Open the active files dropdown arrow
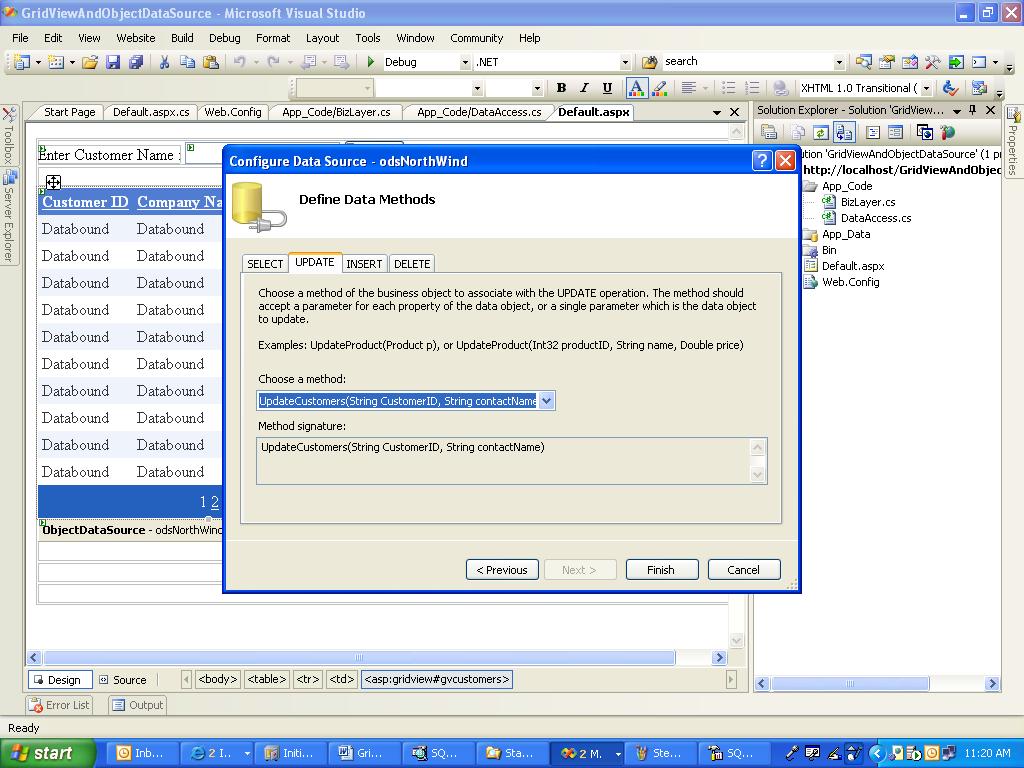 click(716, 112)
